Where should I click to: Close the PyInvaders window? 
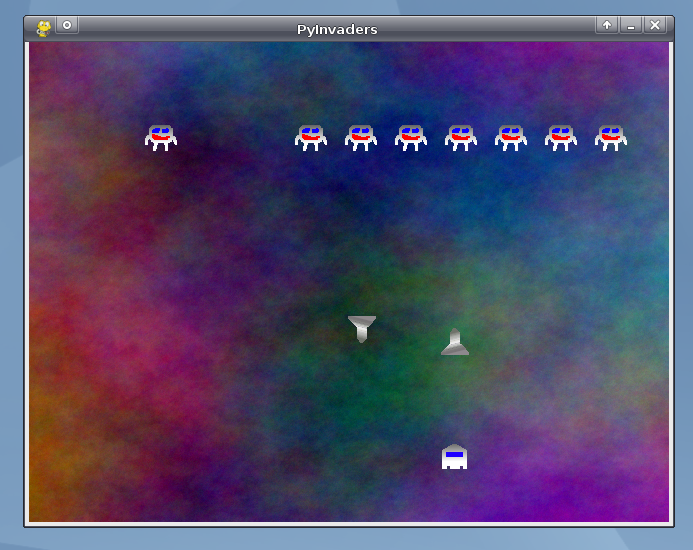655,25
